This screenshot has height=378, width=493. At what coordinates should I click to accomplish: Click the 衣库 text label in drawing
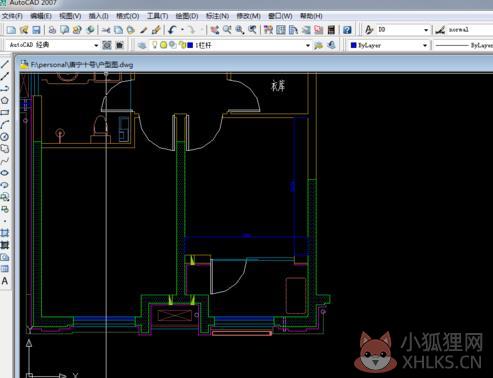pyautogui.click(x=278, y=86)
